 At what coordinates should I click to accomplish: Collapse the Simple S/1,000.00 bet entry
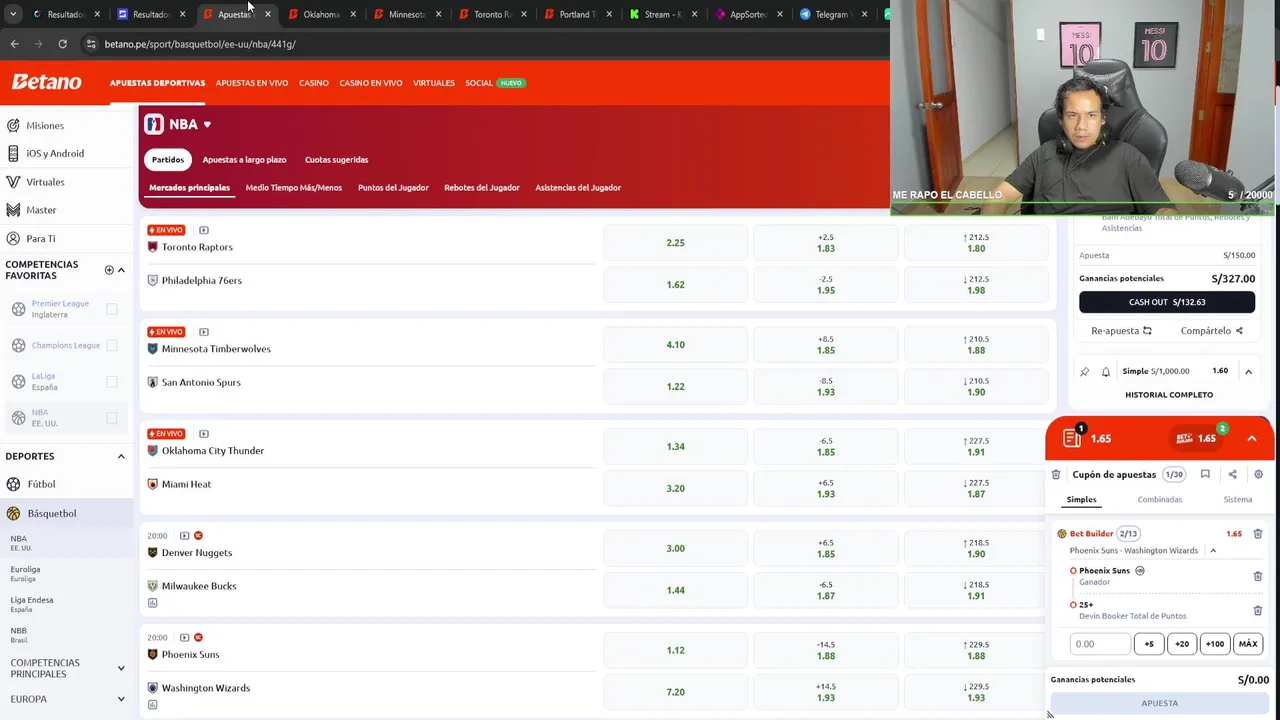coord(1248,372)
